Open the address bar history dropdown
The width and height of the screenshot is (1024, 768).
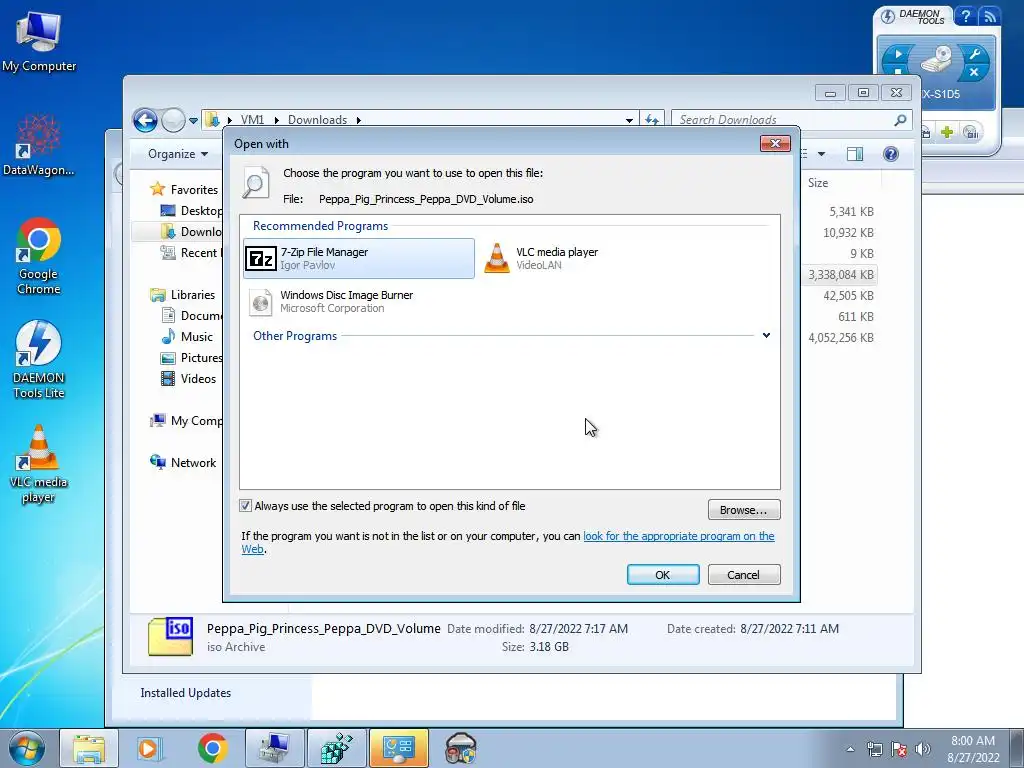(629, 120)
